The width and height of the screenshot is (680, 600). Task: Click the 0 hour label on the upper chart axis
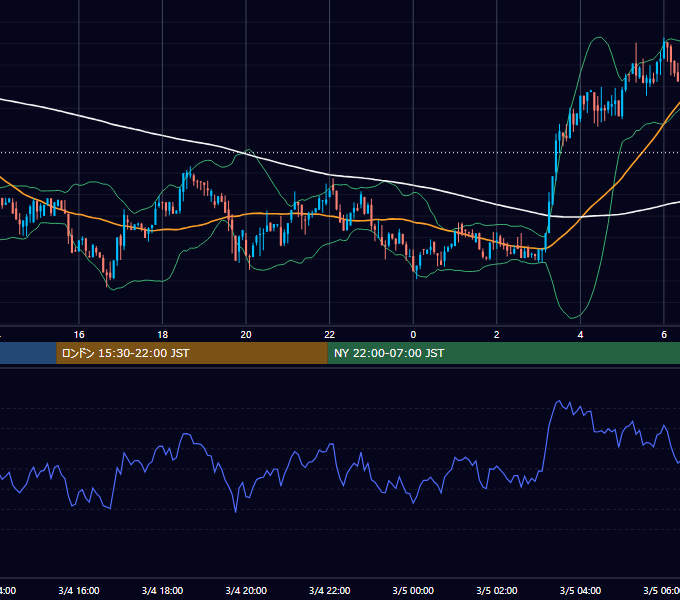(413, 335)
